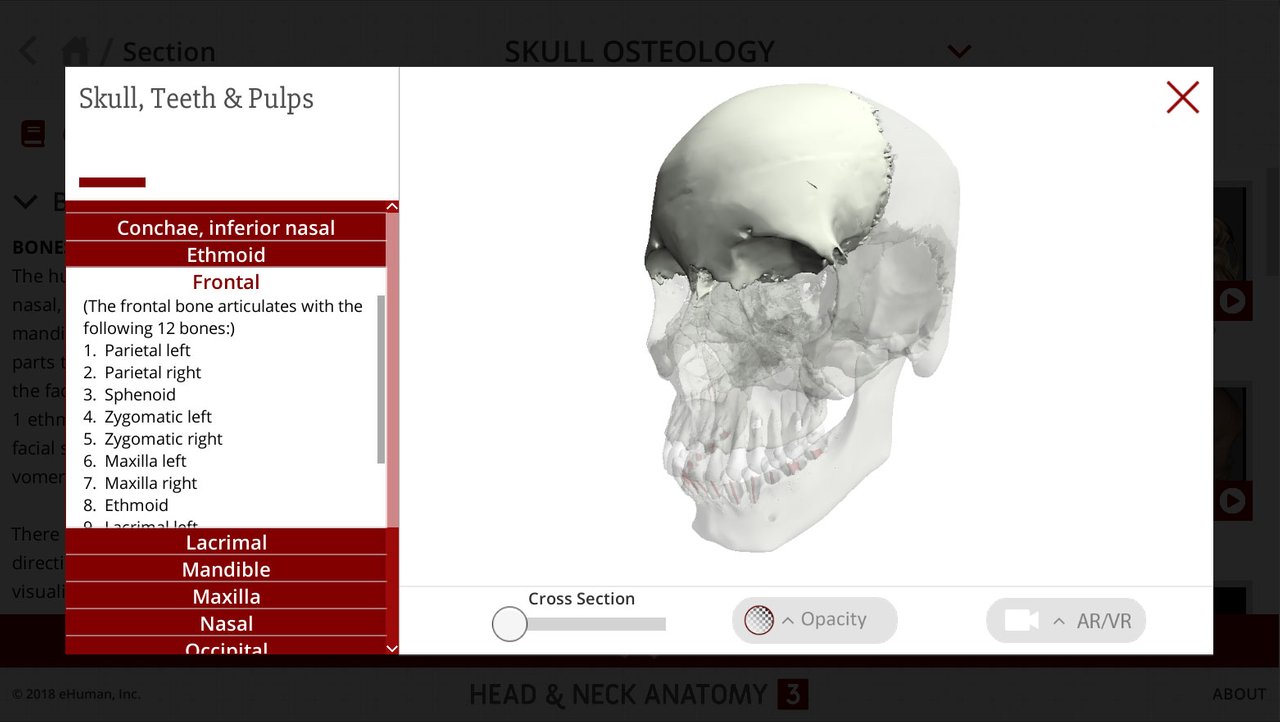Image resolution: width=1280 pixels, height=722 pixels.
Task: Click "Parietal left" in articulation list
Action: pos(147,350)
